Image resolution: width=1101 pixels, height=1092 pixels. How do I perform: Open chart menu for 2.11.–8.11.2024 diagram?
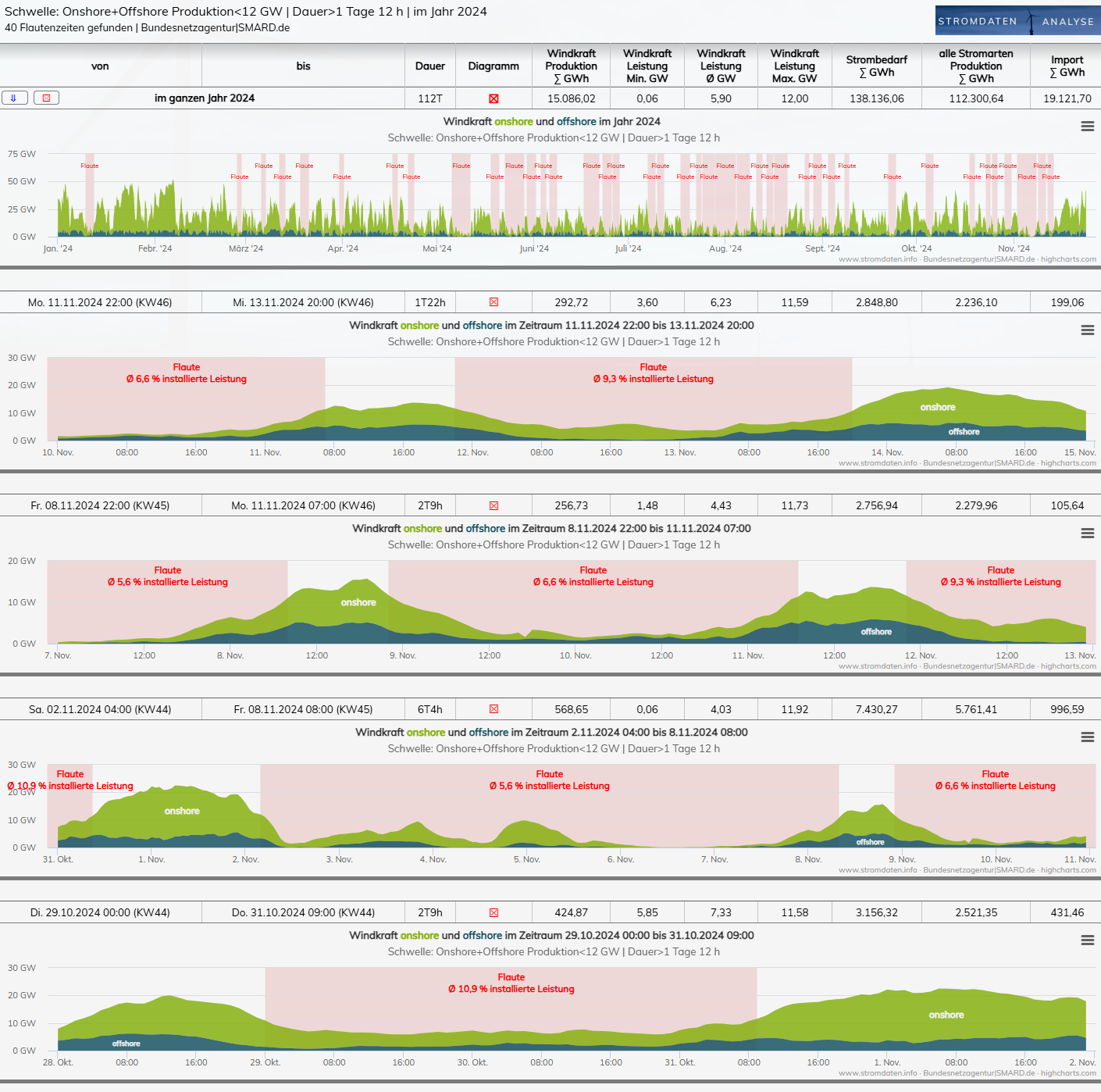[x=1087, y=737]
